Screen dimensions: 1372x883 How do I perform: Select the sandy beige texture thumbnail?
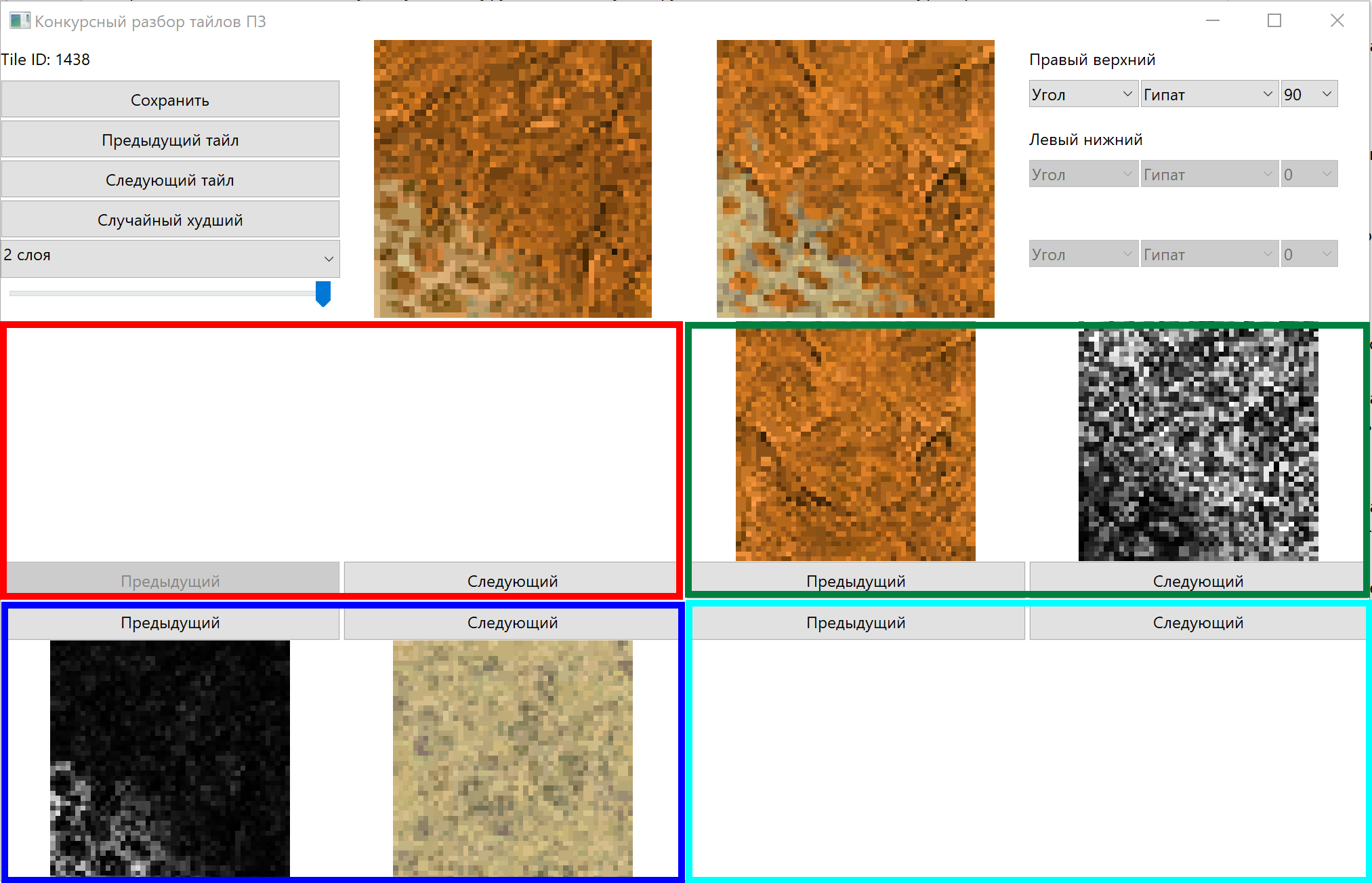point(512,758)
